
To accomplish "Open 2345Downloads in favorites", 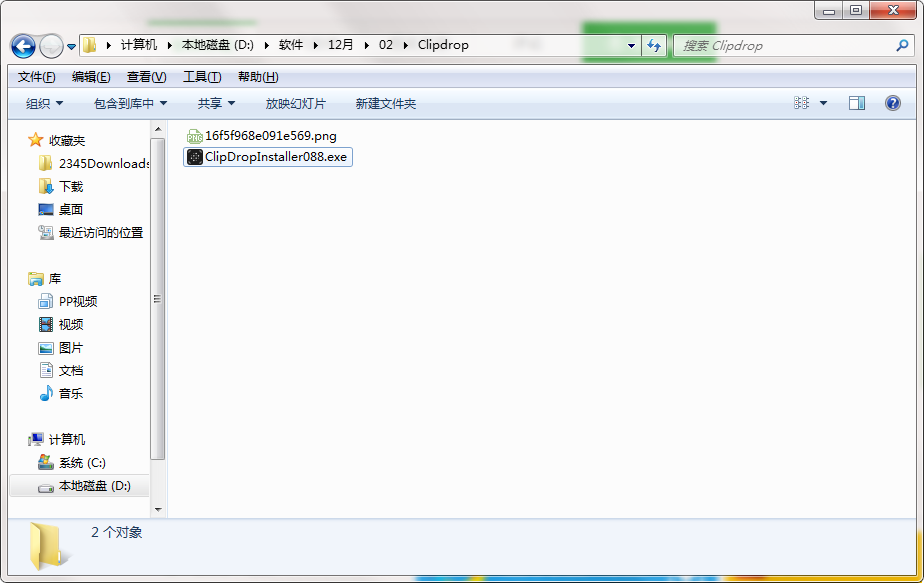I will point(104,163).
